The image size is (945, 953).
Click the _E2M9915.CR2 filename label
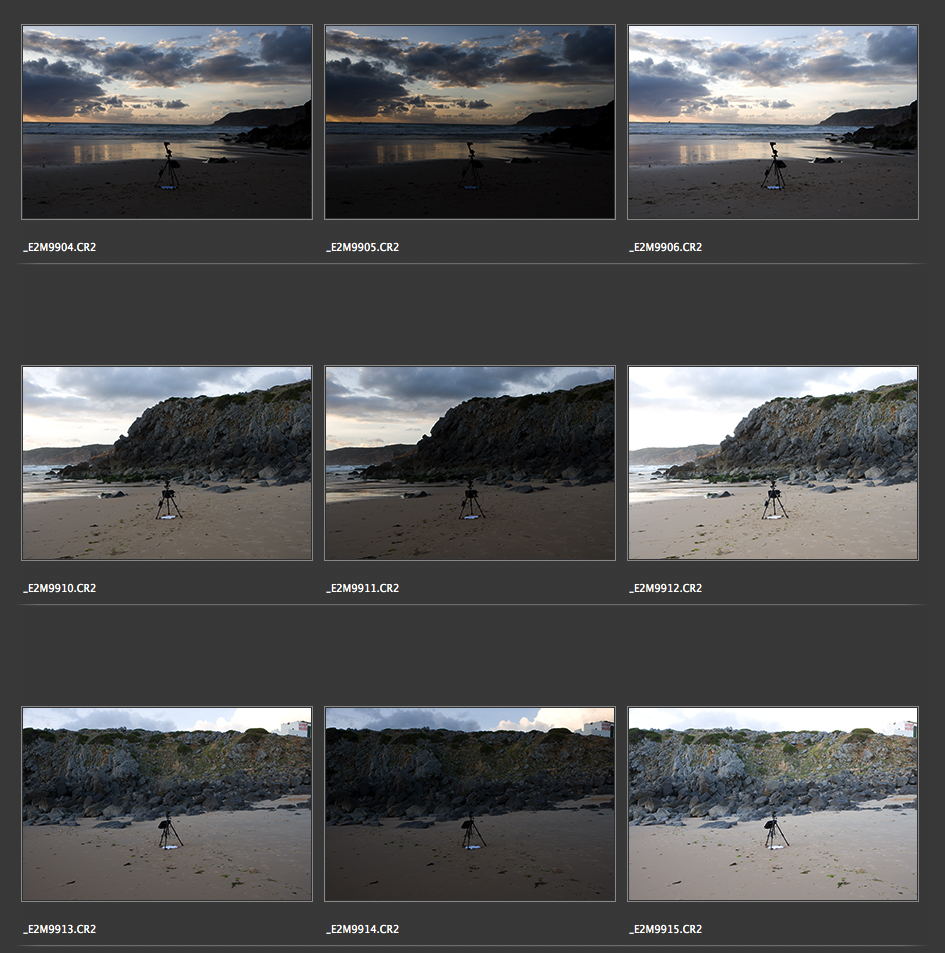(666, 929)
